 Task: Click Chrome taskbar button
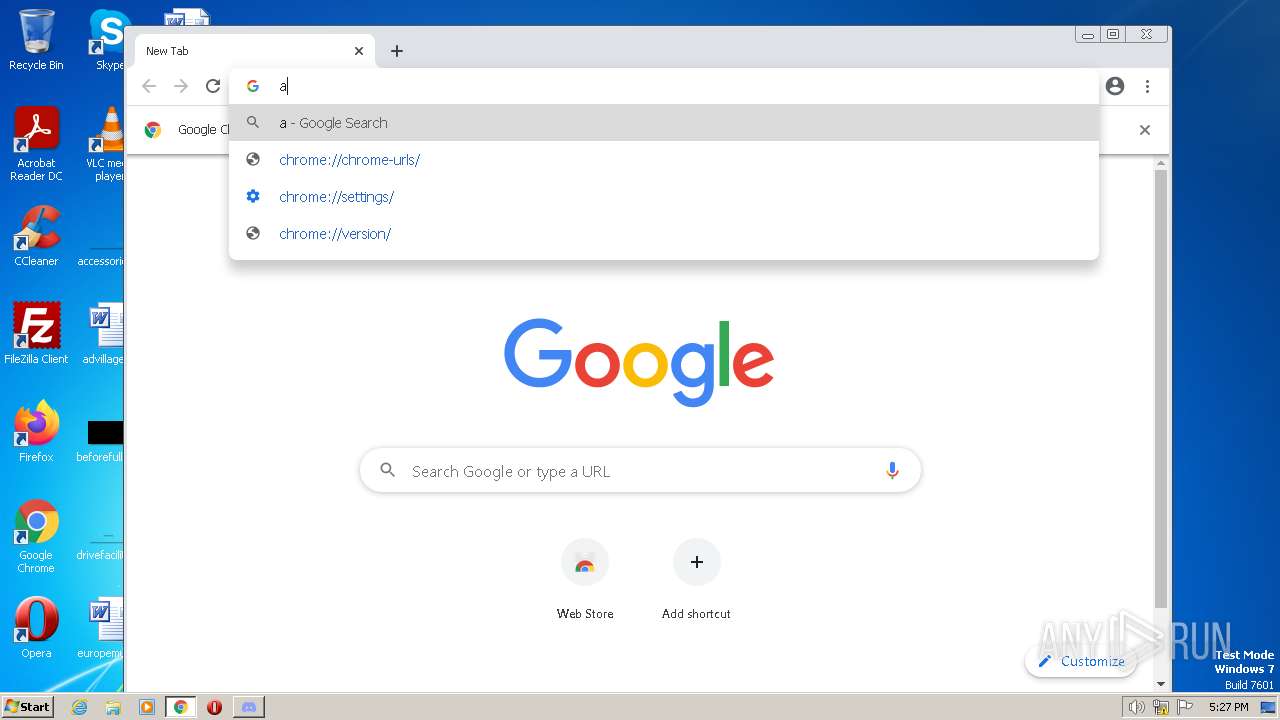pos(181,707)
